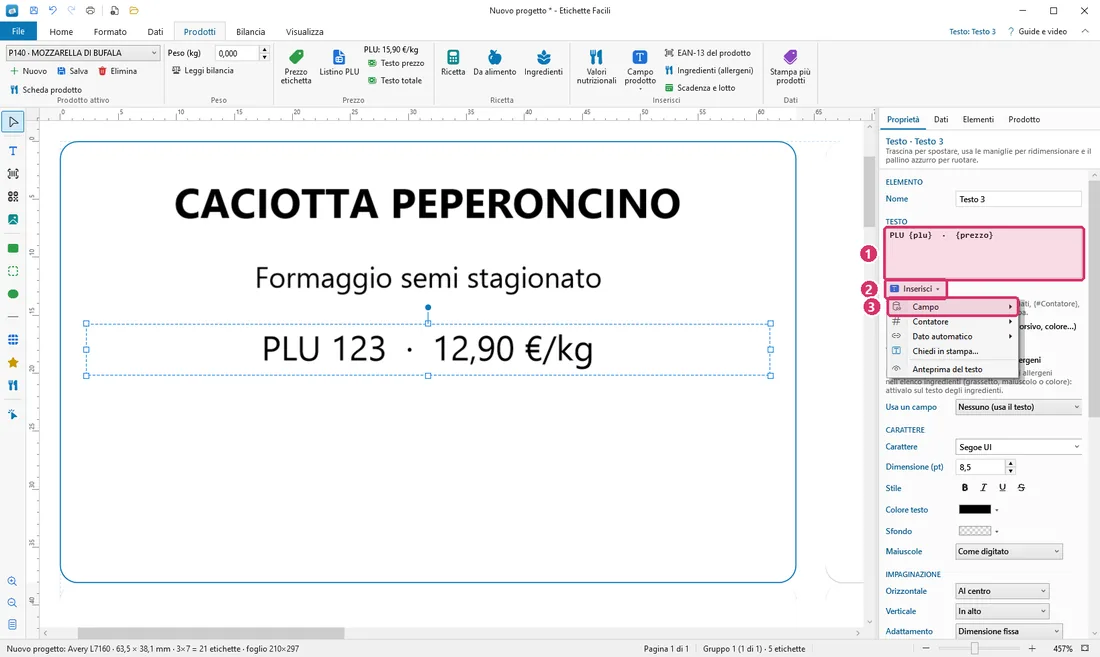The width and height of the screenshot is (1100, 657).
Task: Open Listino PLU
Action: coord(339,63)
